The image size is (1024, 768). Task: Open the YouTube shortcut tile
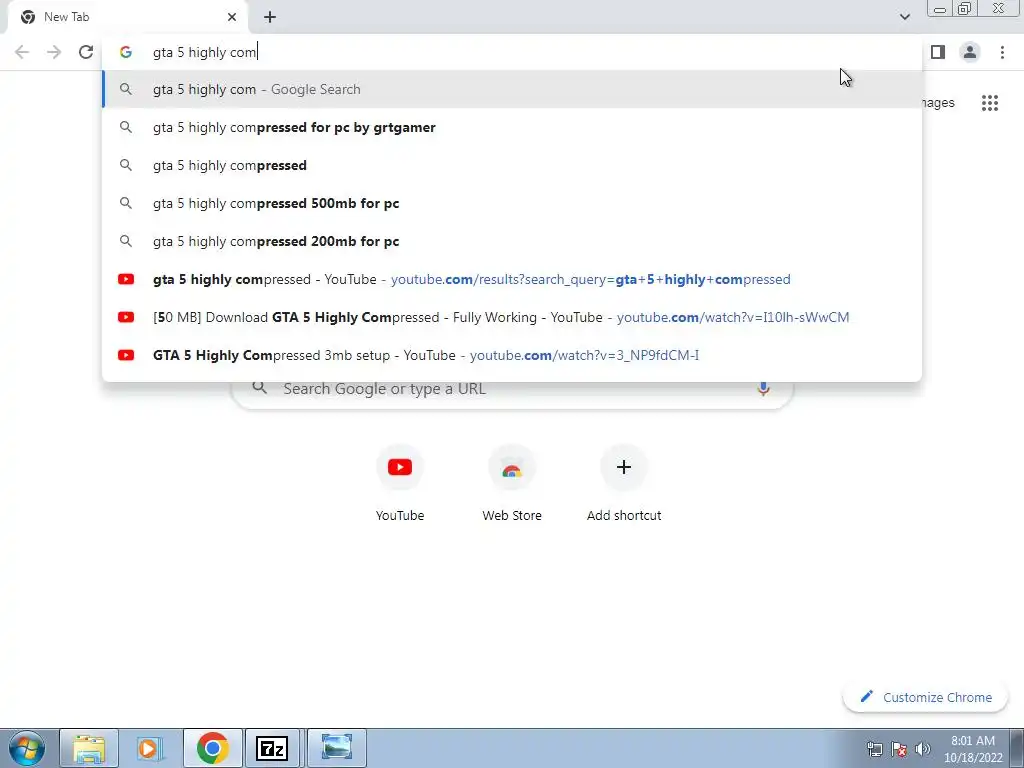click(400, 483)
